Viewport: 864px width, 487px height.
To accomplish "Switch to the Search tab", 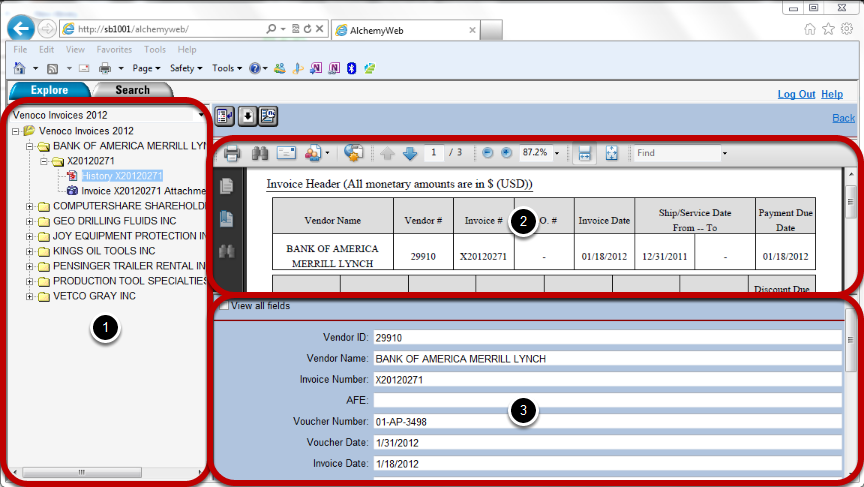I will click(133, 90).
